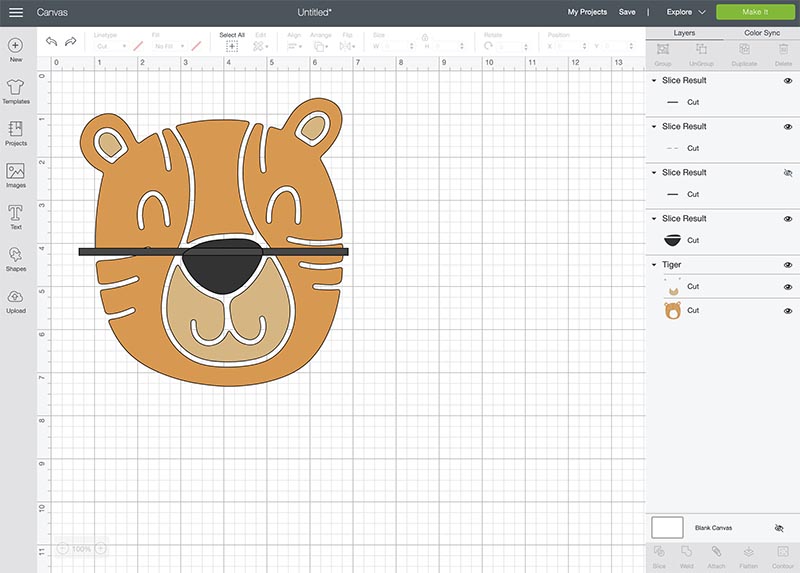Open the hamburger menu
This screenshot has height=573, width=800.
point(16,12)
